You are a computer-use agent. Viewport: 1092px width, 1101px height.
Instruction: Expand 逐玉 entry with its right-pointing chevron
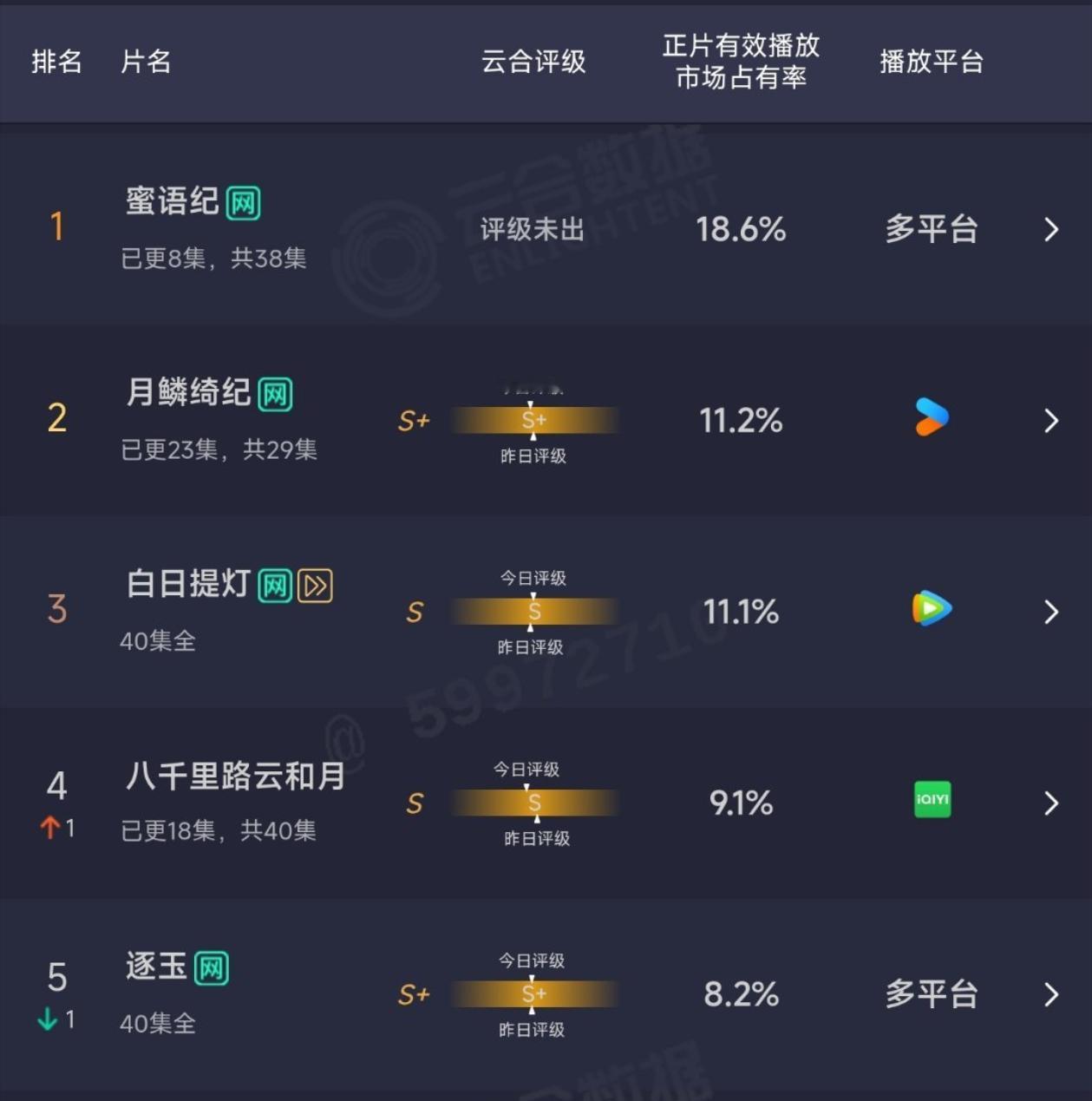click(1050, 995)
